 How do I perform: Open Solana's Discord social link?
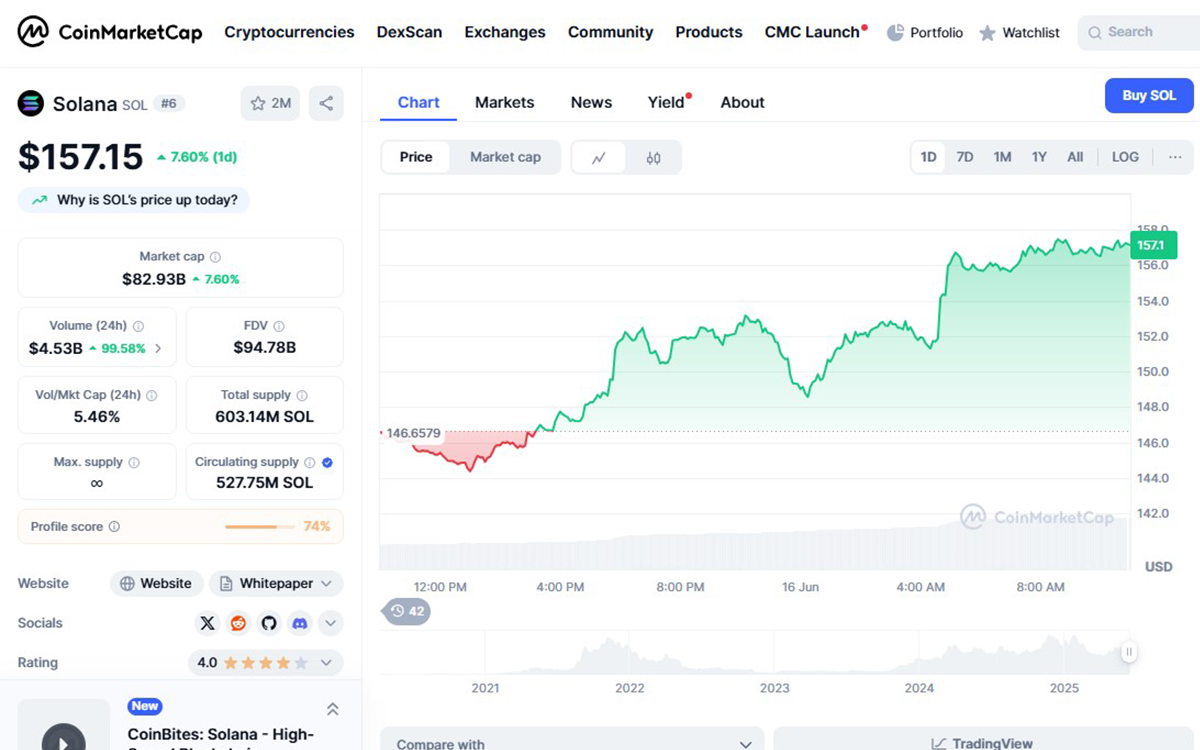300,623
